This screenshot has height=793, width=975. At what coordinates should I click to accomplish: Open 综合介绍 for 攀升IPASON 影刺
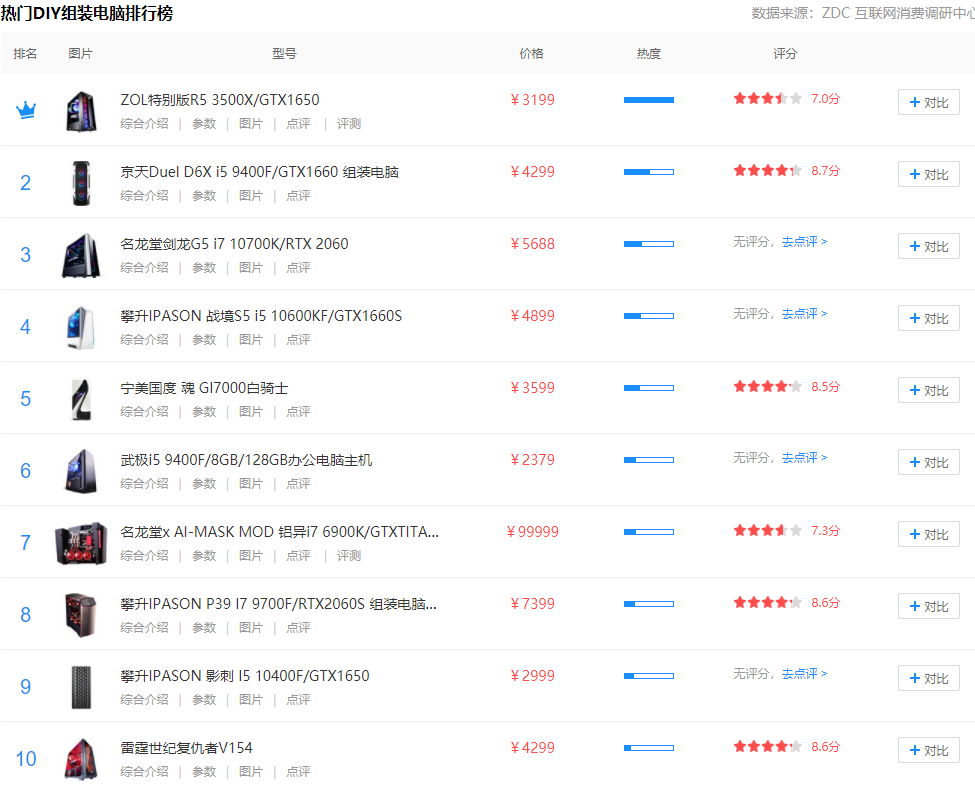coord(144,700)
